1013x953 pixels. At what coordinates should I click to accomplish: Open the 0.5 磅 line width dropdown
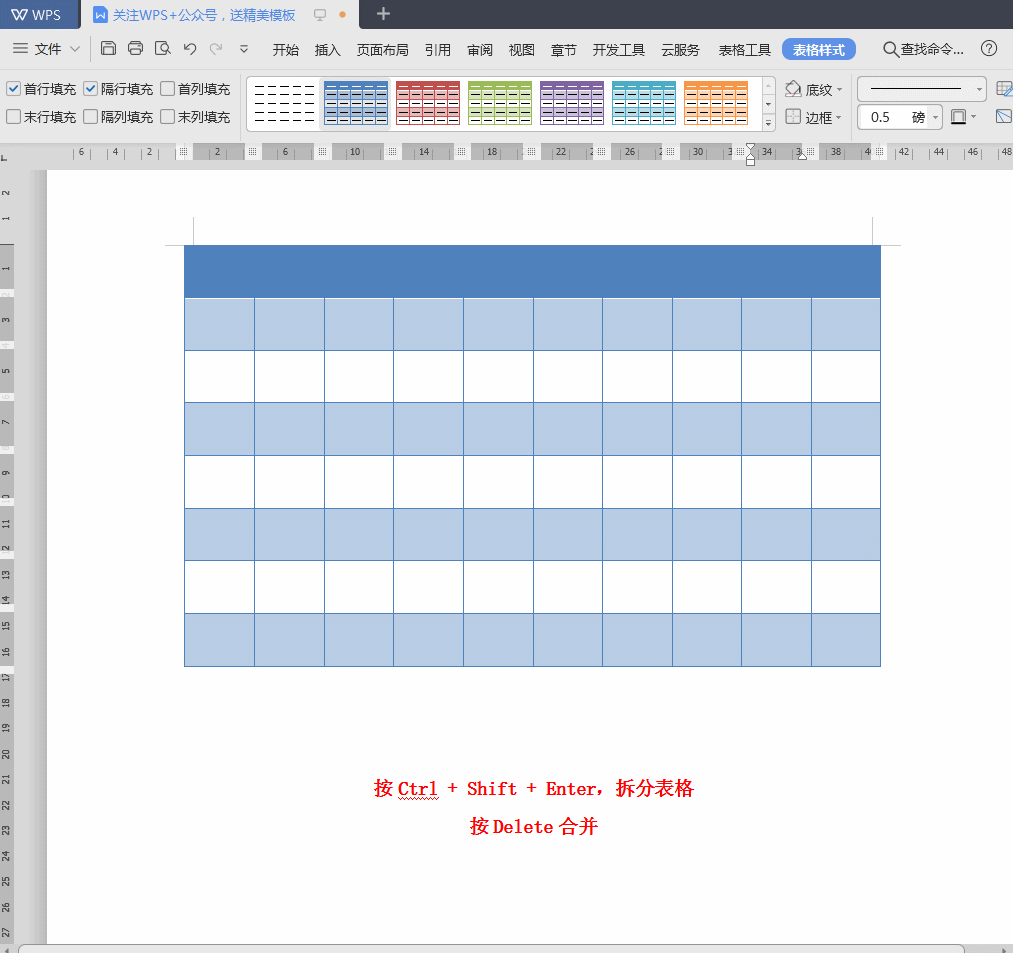(935, 117)
